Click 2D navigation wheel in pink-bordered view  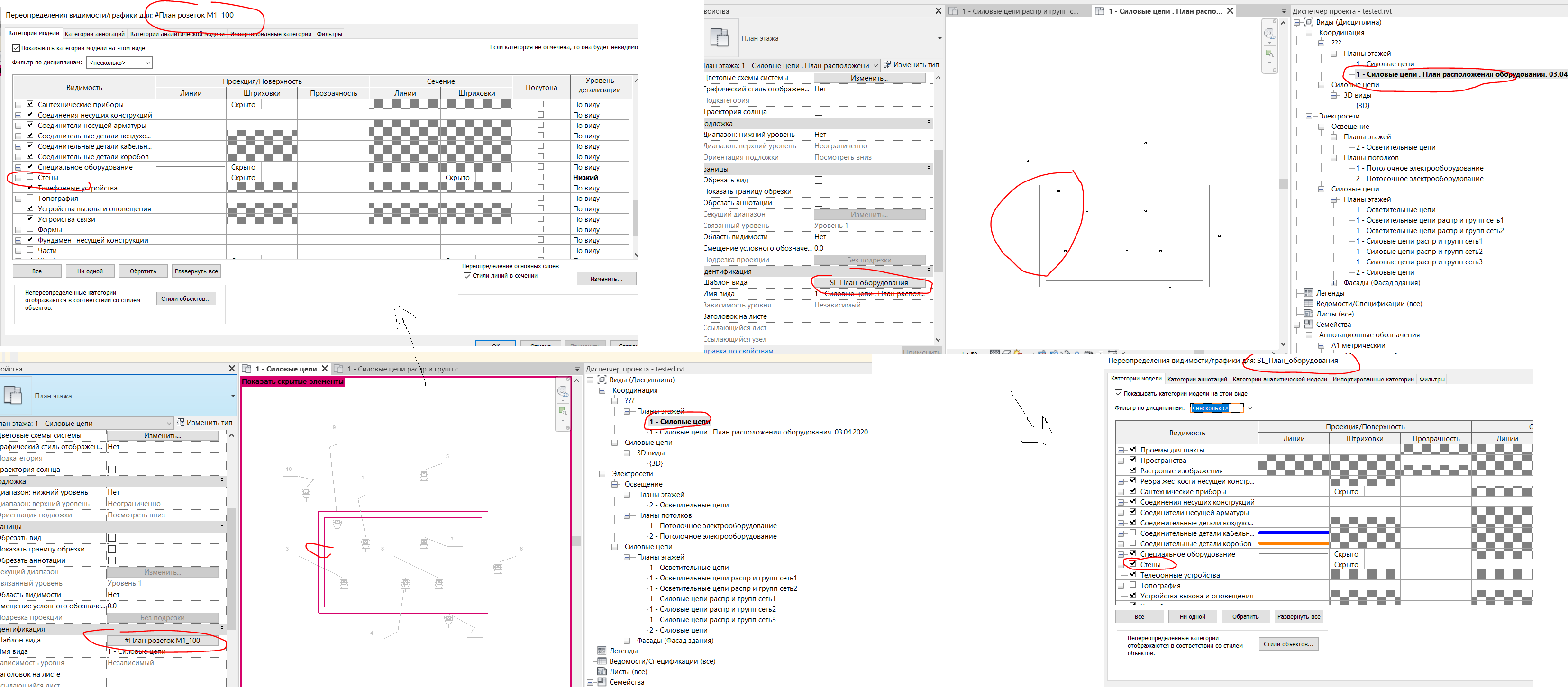[563, 391]
